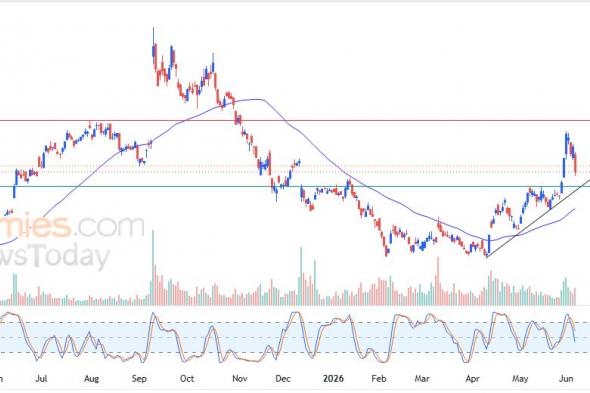Click the Dec label on time axis
The width and height of the screenshot is (590, 393).
[x=283, y=378]
